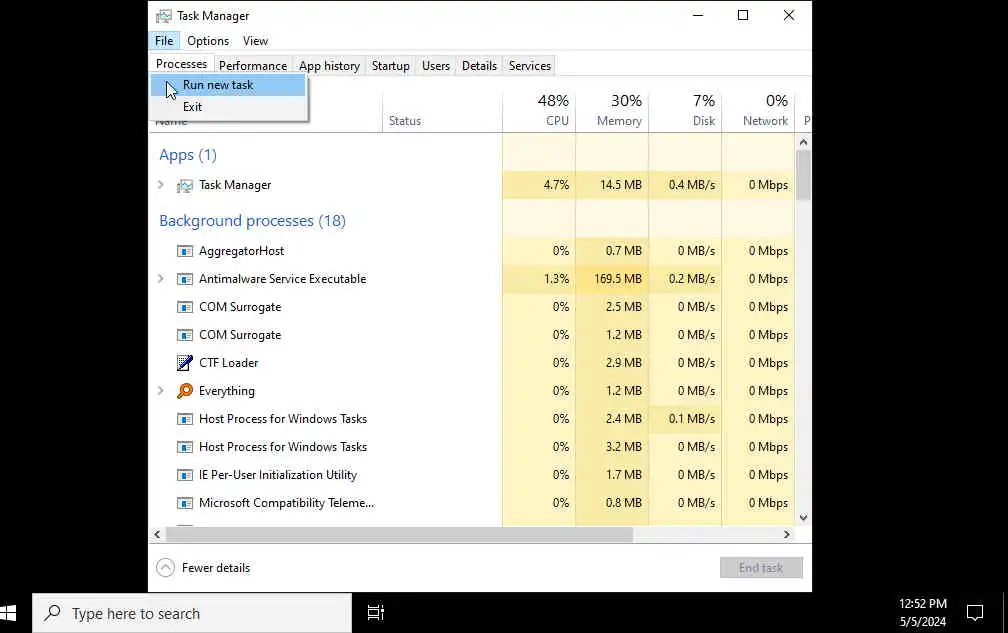The image size is (1008, 633).
Task: Click the 4.7% CPU value
Action: point(556,185)
